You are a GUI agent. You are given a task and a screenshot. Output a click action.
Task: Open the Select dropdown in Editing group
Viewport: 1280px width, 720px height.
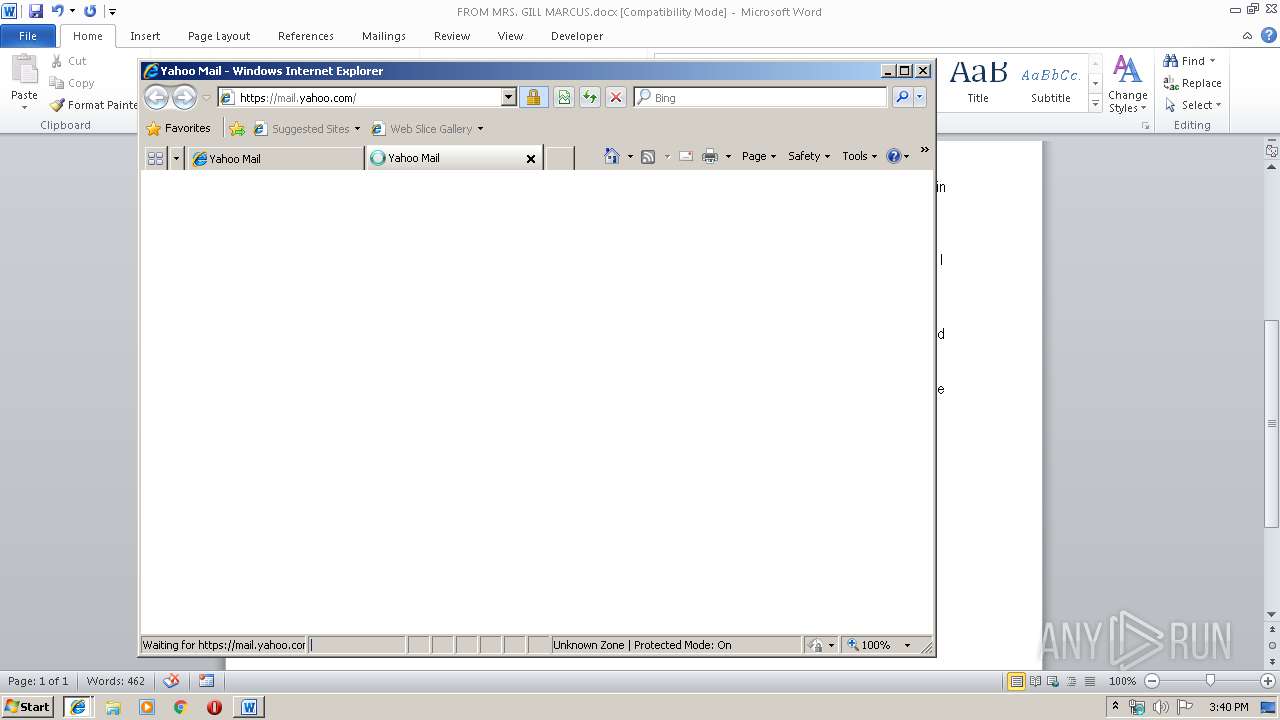point(1192,105)
